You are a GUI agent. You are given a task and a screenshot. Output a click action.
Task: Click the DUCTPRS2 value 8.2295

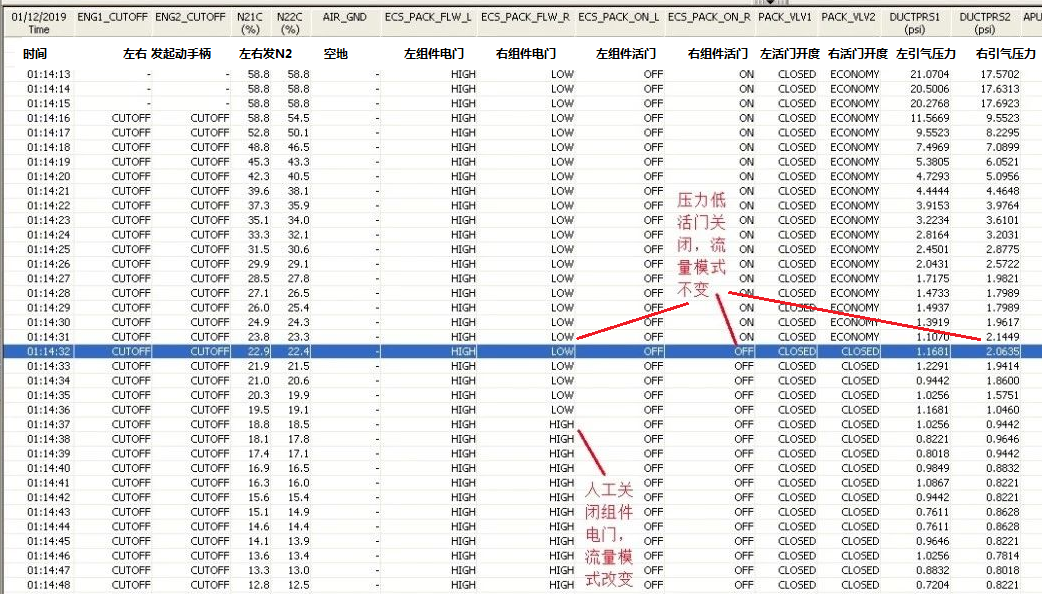coord(1003,133)
